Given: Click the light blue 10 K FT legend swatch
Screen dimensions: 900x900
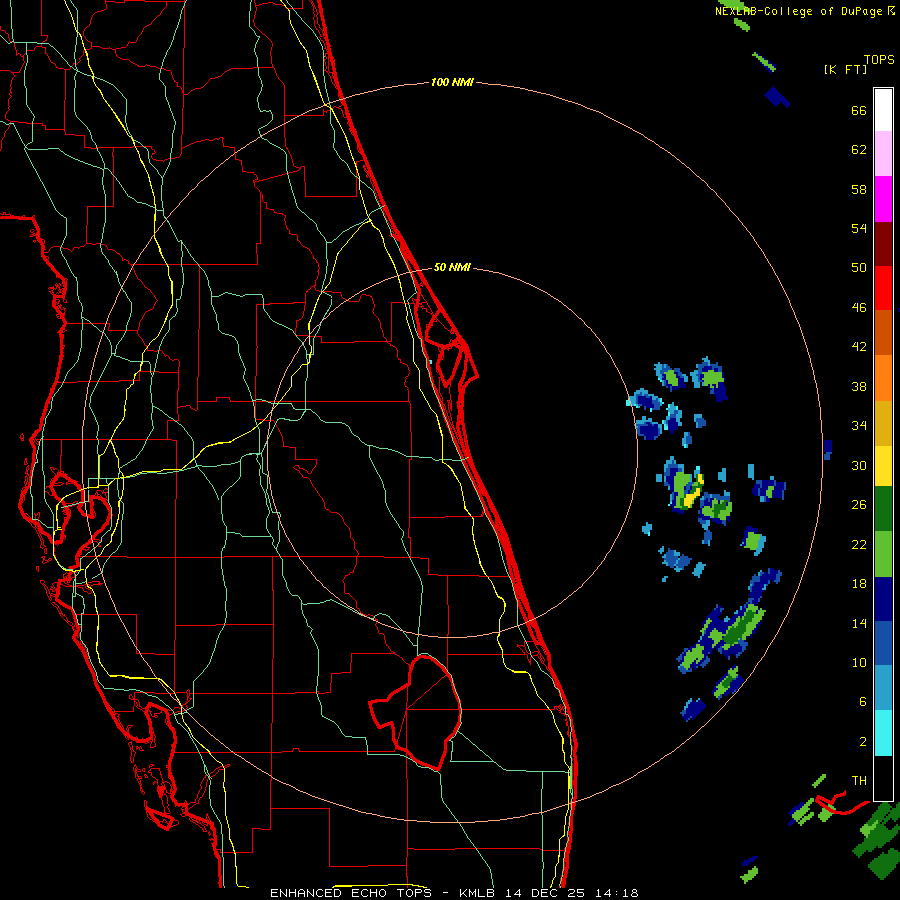Looking at the screenshot, I should tap(883, 688).
